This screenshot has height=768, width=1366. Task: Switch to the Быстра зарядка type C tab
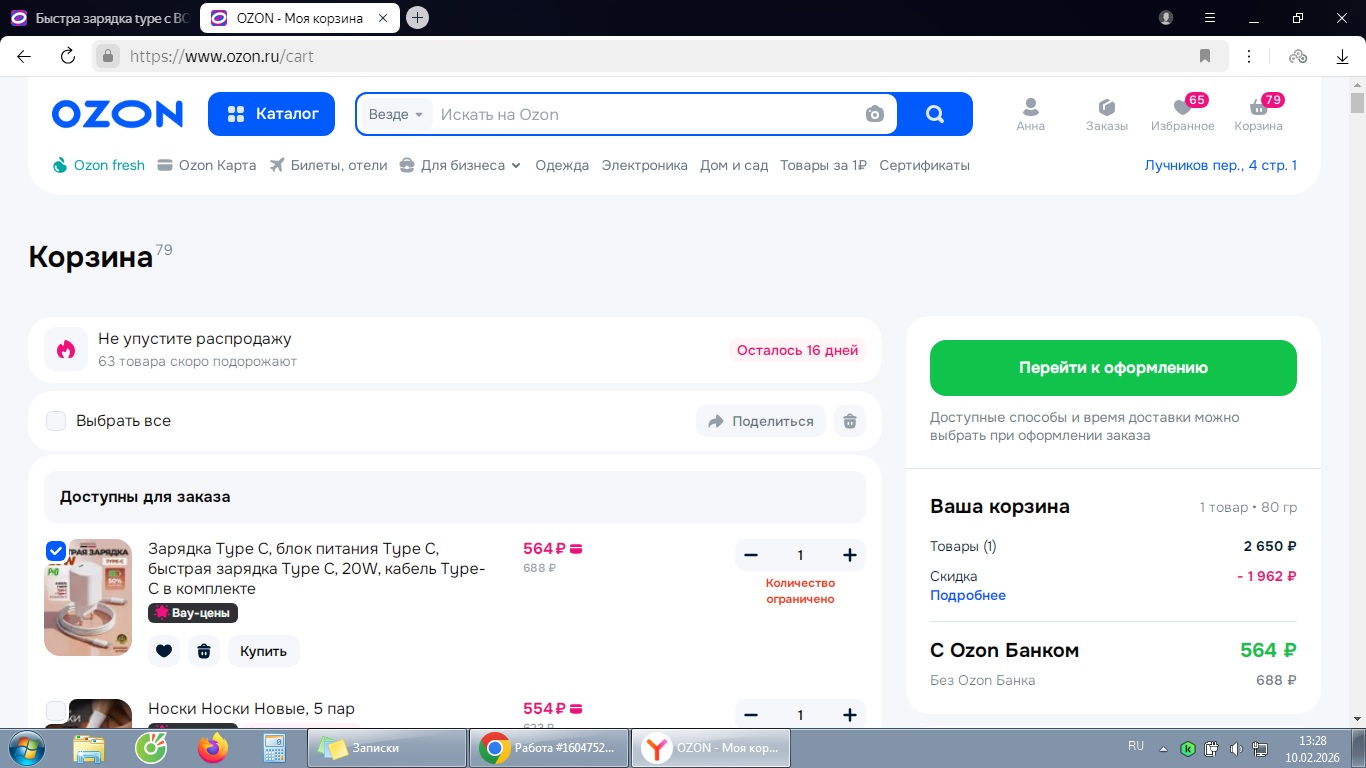(x=98, y=18)
